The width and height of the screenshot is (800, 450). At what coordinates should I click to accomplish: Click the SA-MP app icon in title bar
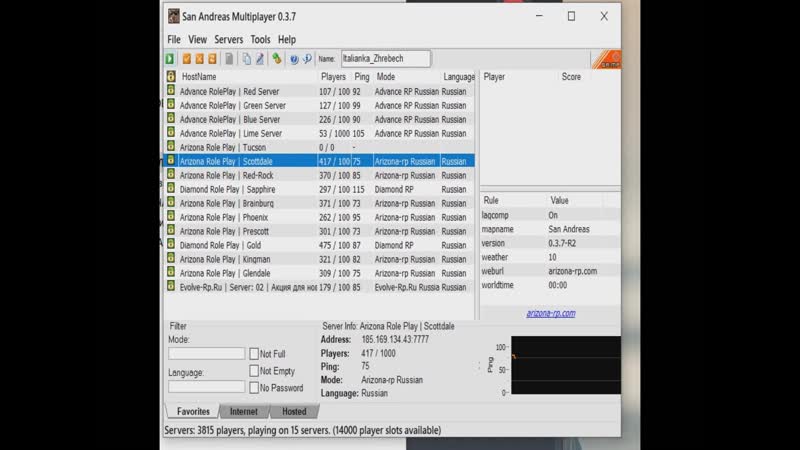(x=174, y=16)
